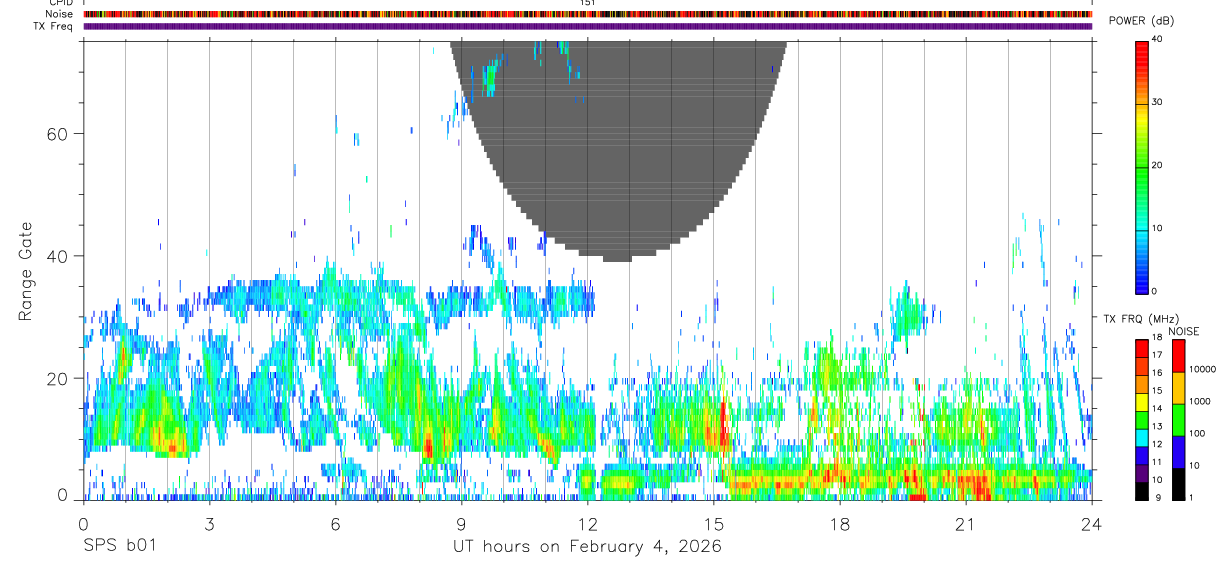Click the NOISE legend title

tap(1183, 331)
